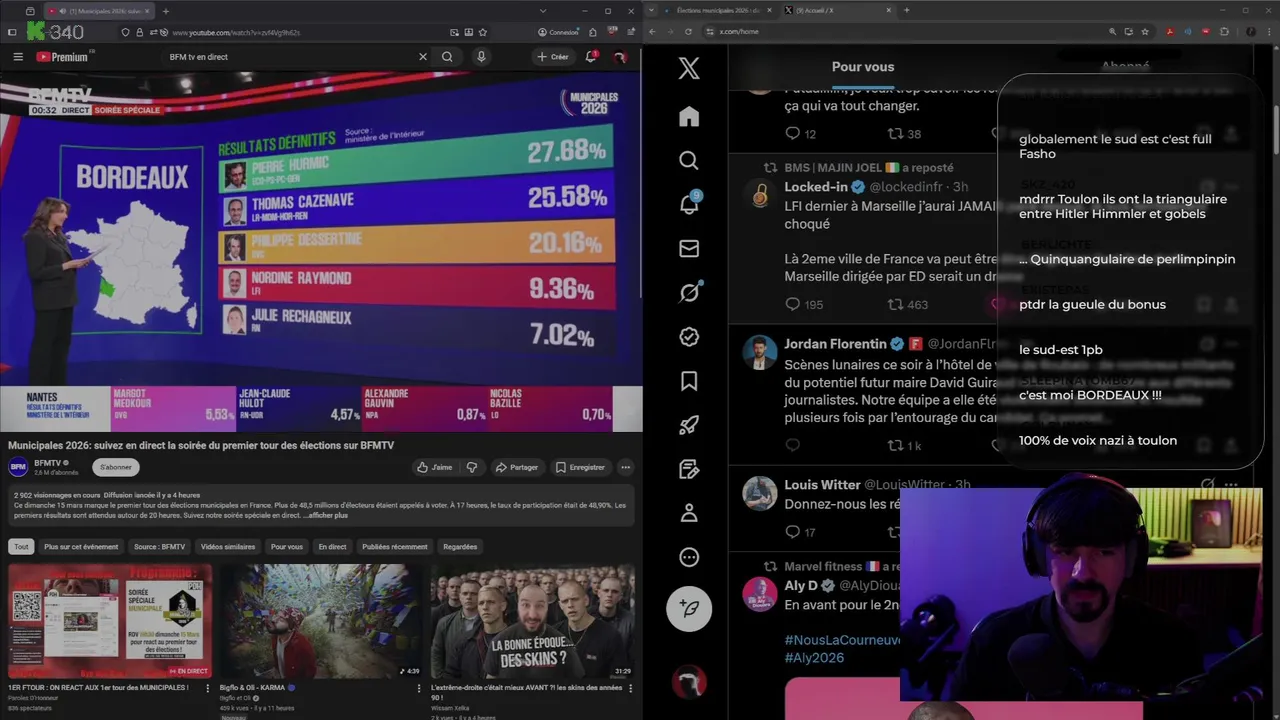Expand description with ...afficher plus
This screenshot has width=1280, height=720.
tap(325, 515)
